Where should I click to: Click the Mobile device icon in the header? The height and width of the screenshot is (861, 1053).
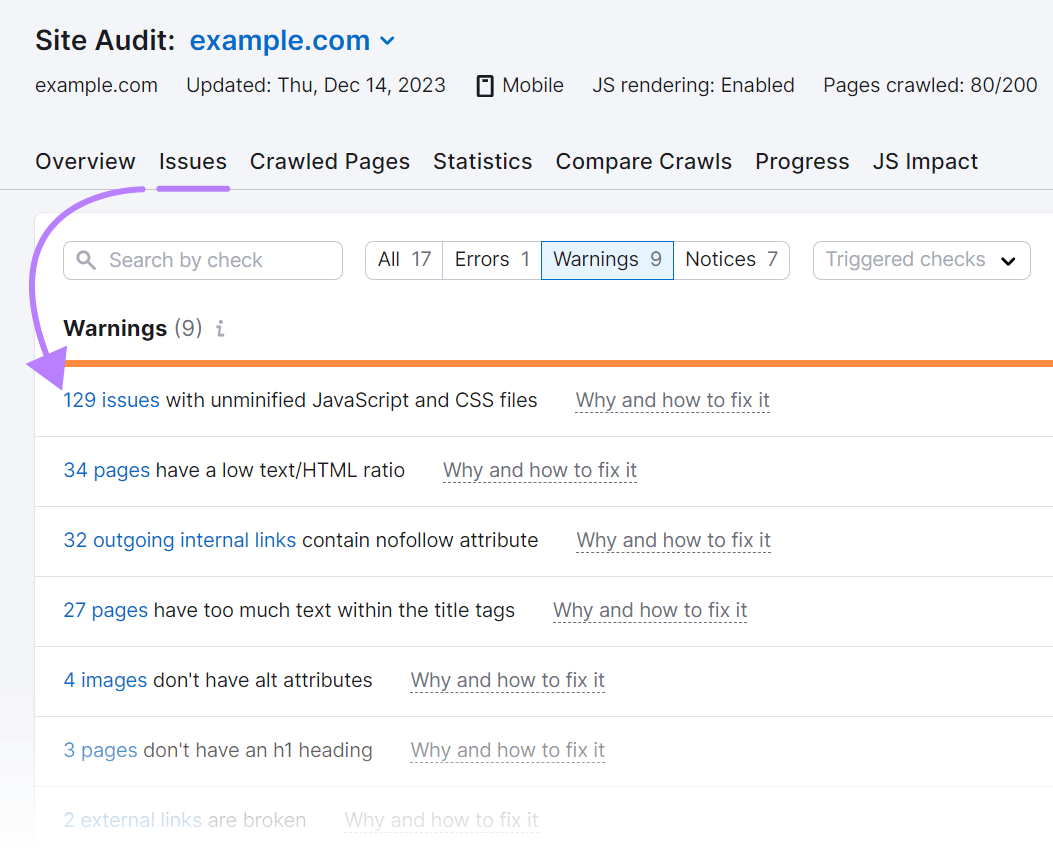point(485,85)
